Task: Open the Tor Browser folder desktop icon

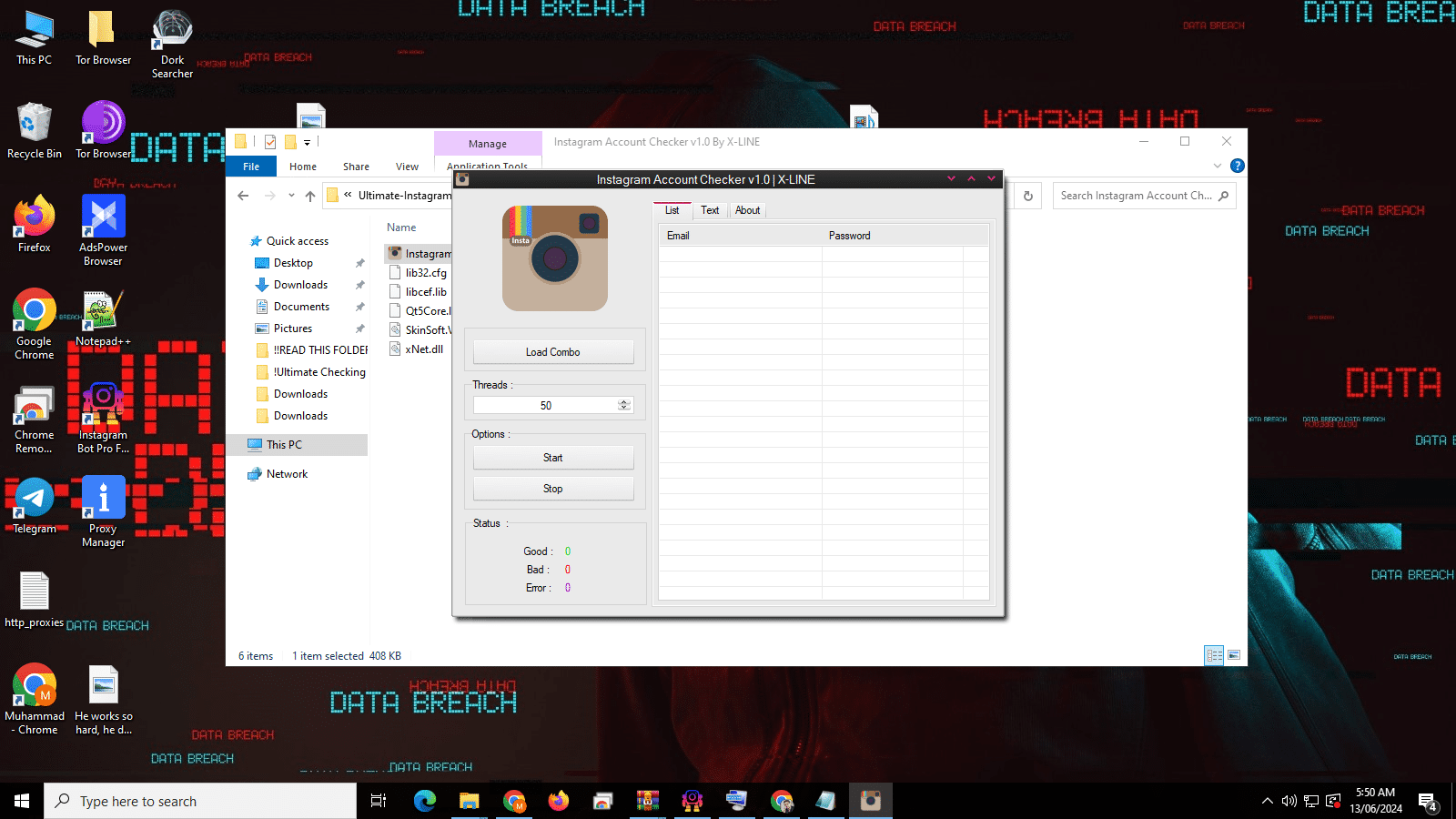Action: pyautogui.click(x=103, y=38)
